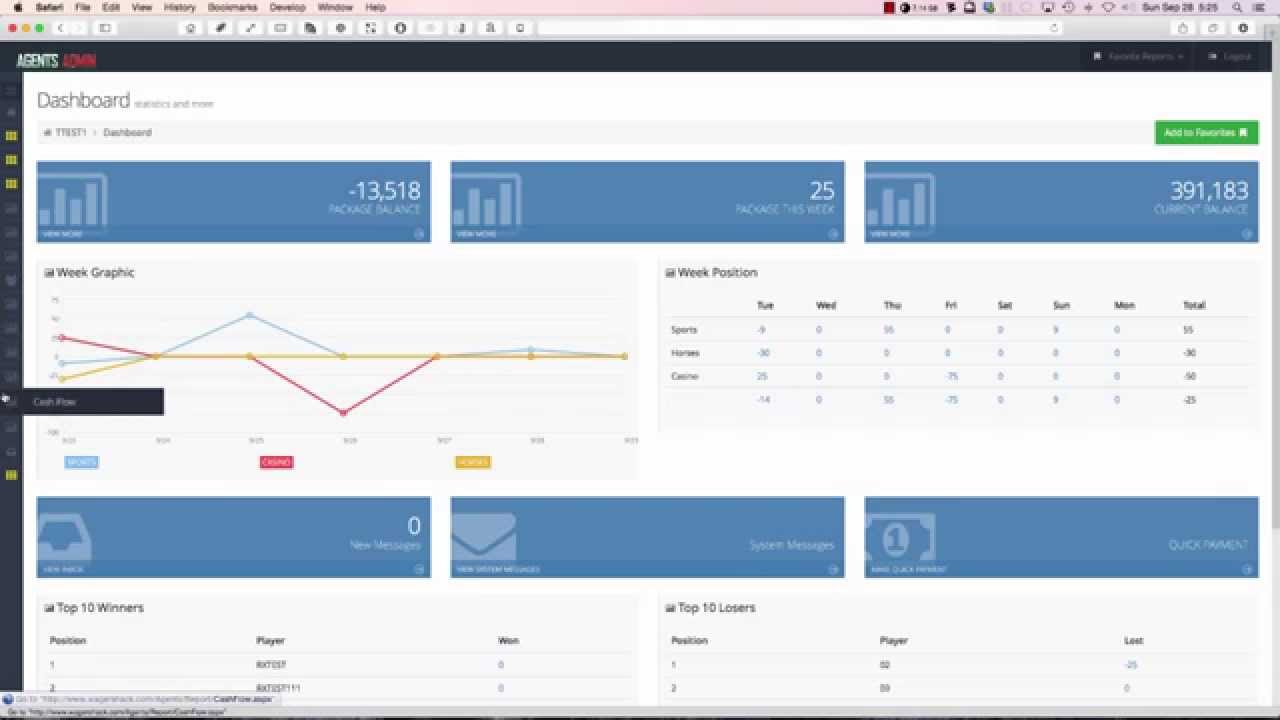Click the AGENTS ADMIN logo
Image resolution: width=1280 pixels, height=720 pixels.
click(56, 60)
